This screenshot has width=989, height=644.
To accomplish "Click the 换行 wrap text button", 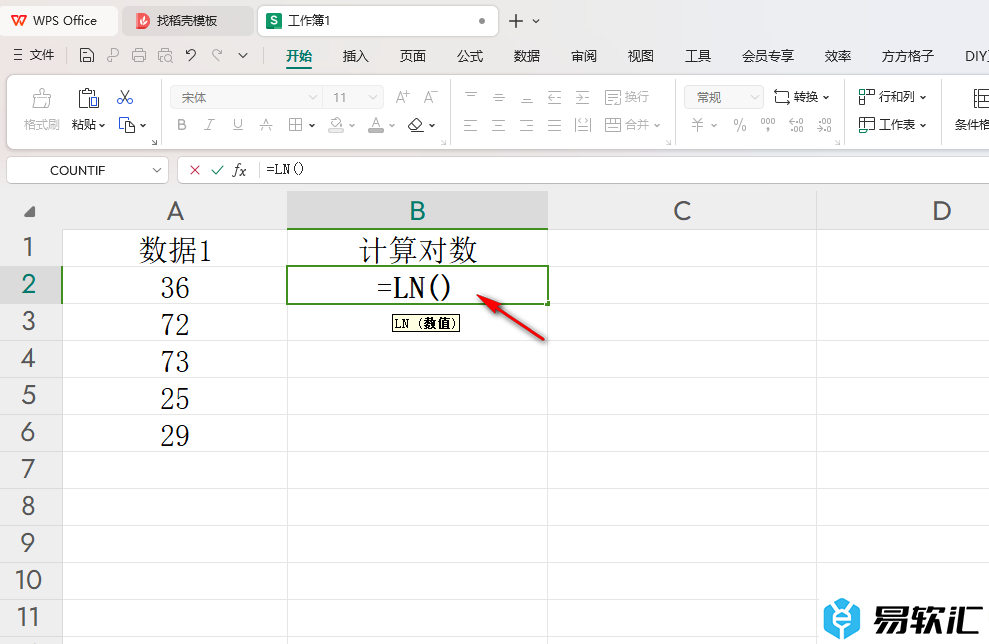I will (x=626, y=97).
